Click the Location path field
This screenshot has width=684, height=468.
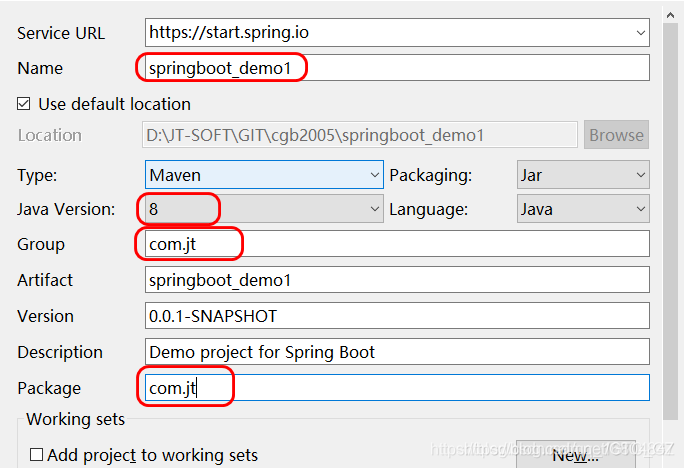click(360, 135)
